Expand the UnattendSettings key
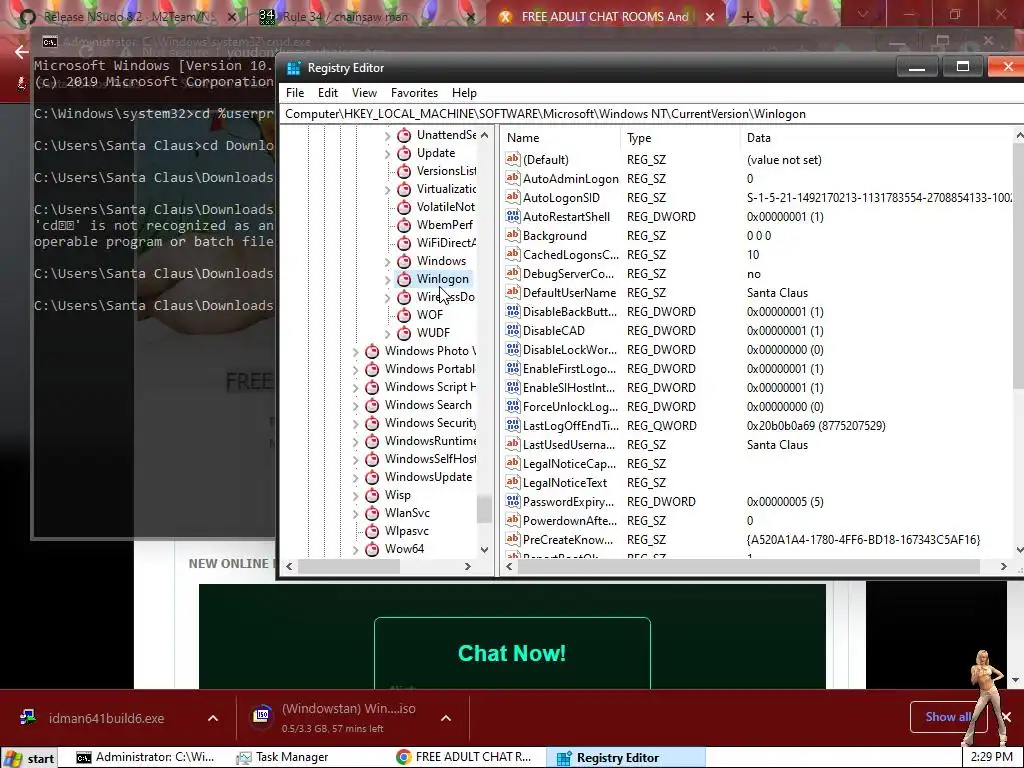The image size is (1024, 768). pyautogui.click(x=387, y=136)
